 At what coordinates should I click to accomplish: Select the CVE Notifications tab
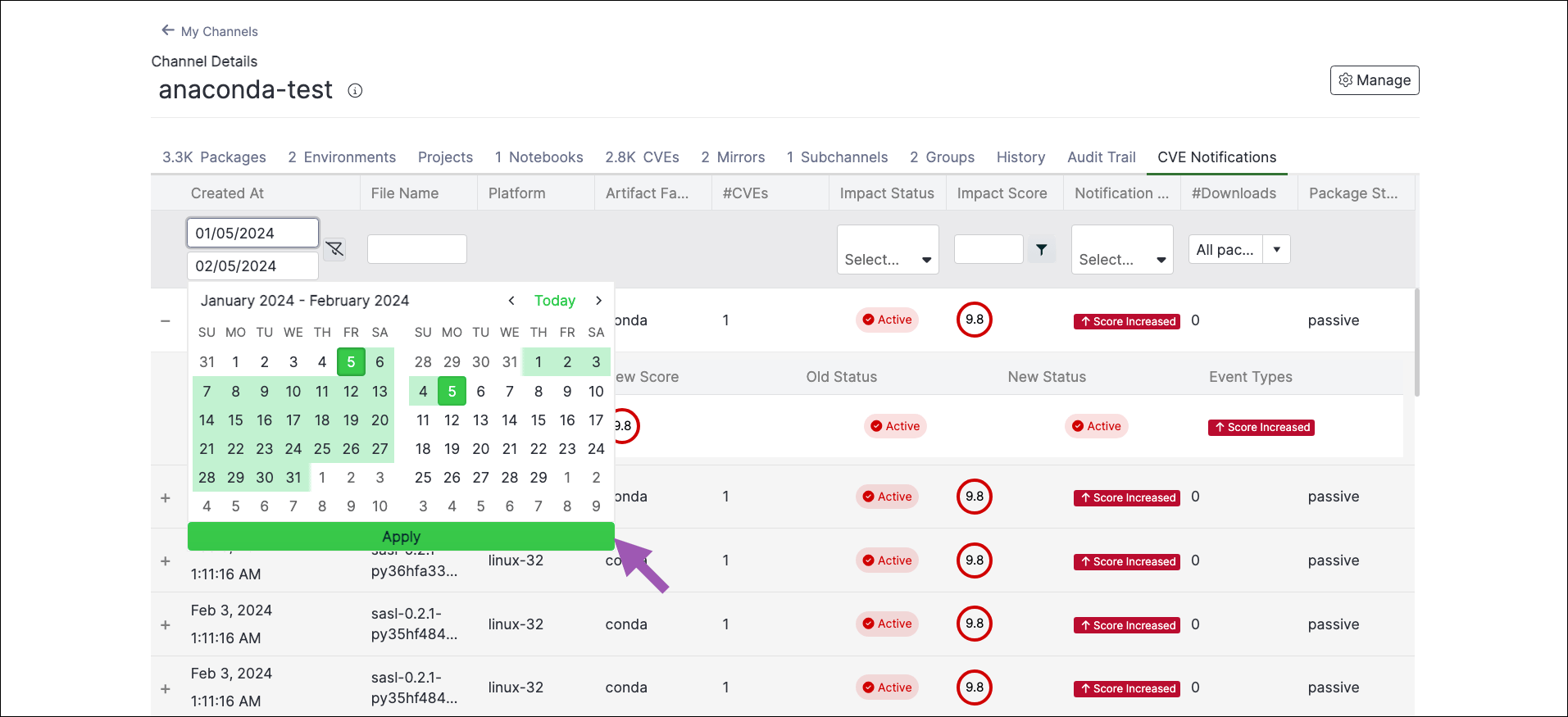click(1216, 157)
